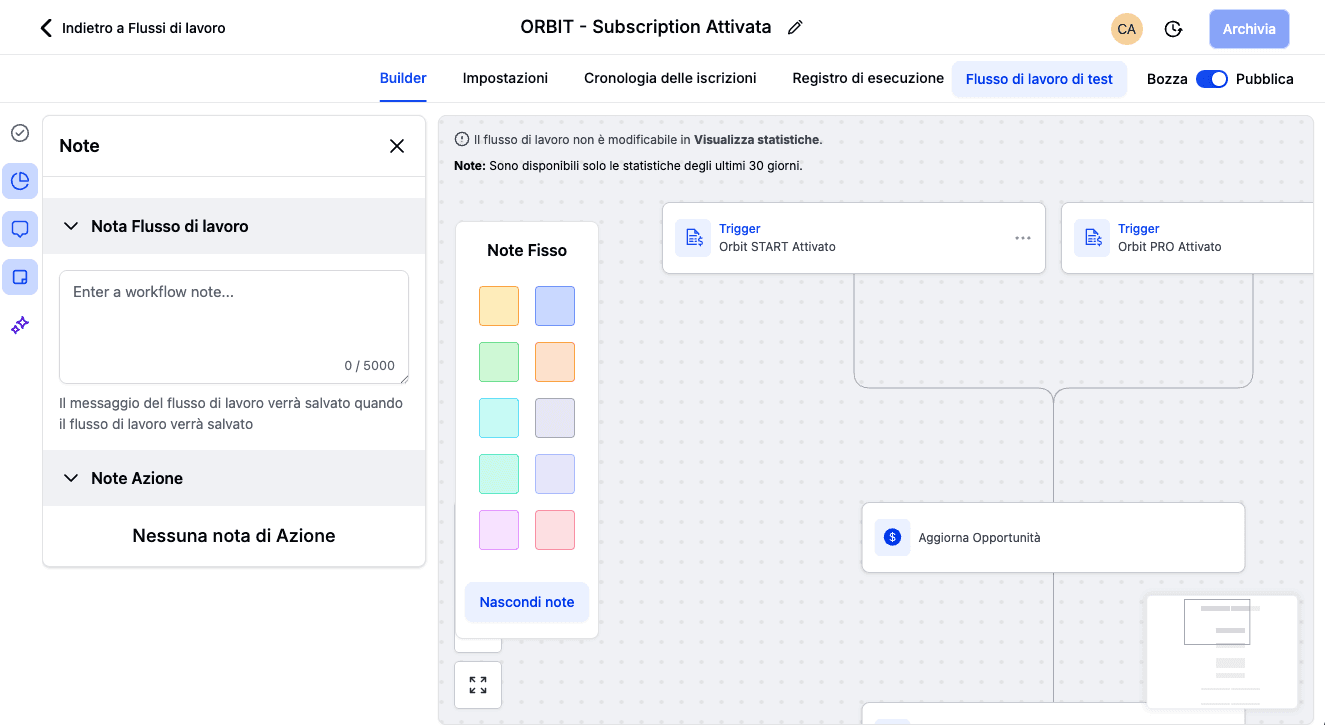Edit workflow name with pencil icon

tap(795, 28)
